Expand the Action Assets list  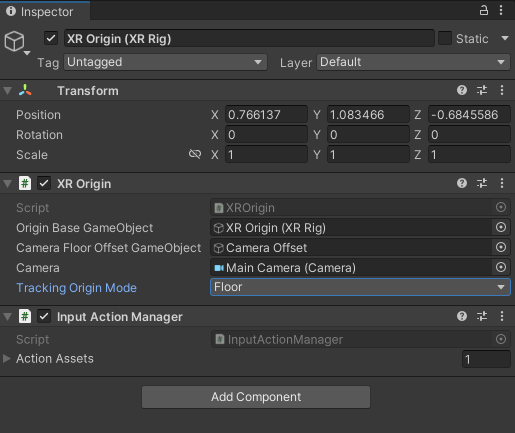pyautogui.click(x=7, y=359)
